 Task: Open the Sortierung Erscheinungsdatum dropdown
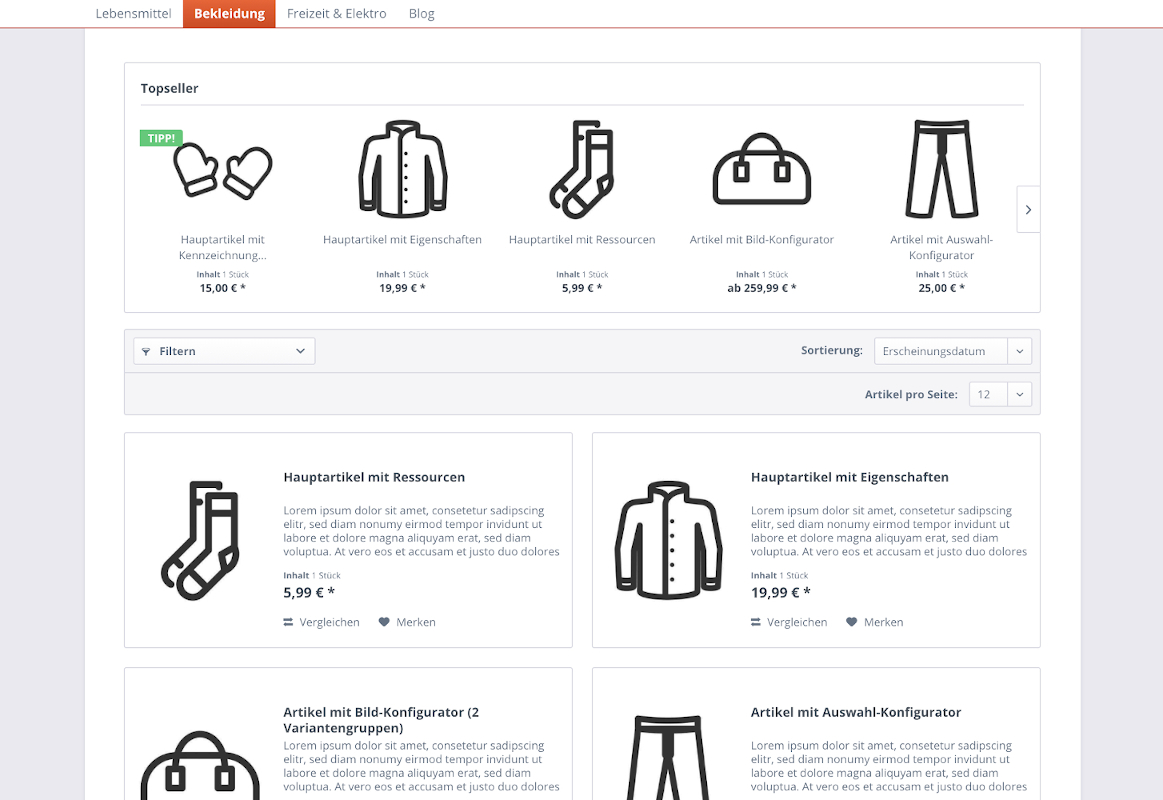point(952,351)
